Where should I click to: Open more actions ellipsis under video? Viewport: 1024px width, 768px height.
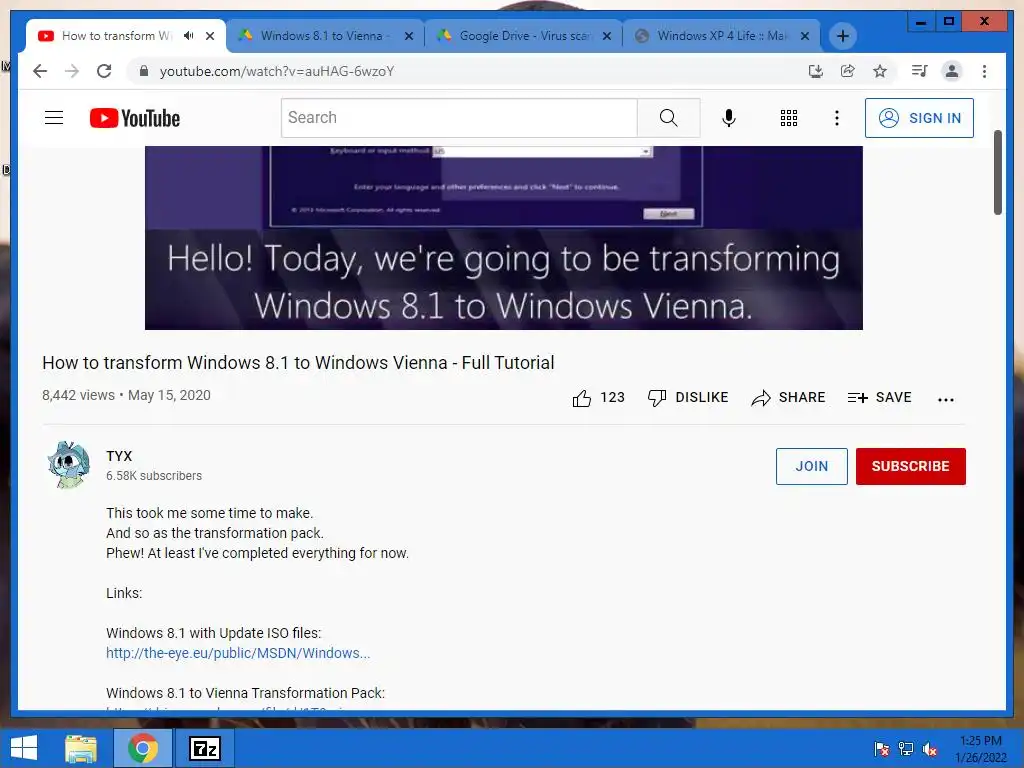946,399
